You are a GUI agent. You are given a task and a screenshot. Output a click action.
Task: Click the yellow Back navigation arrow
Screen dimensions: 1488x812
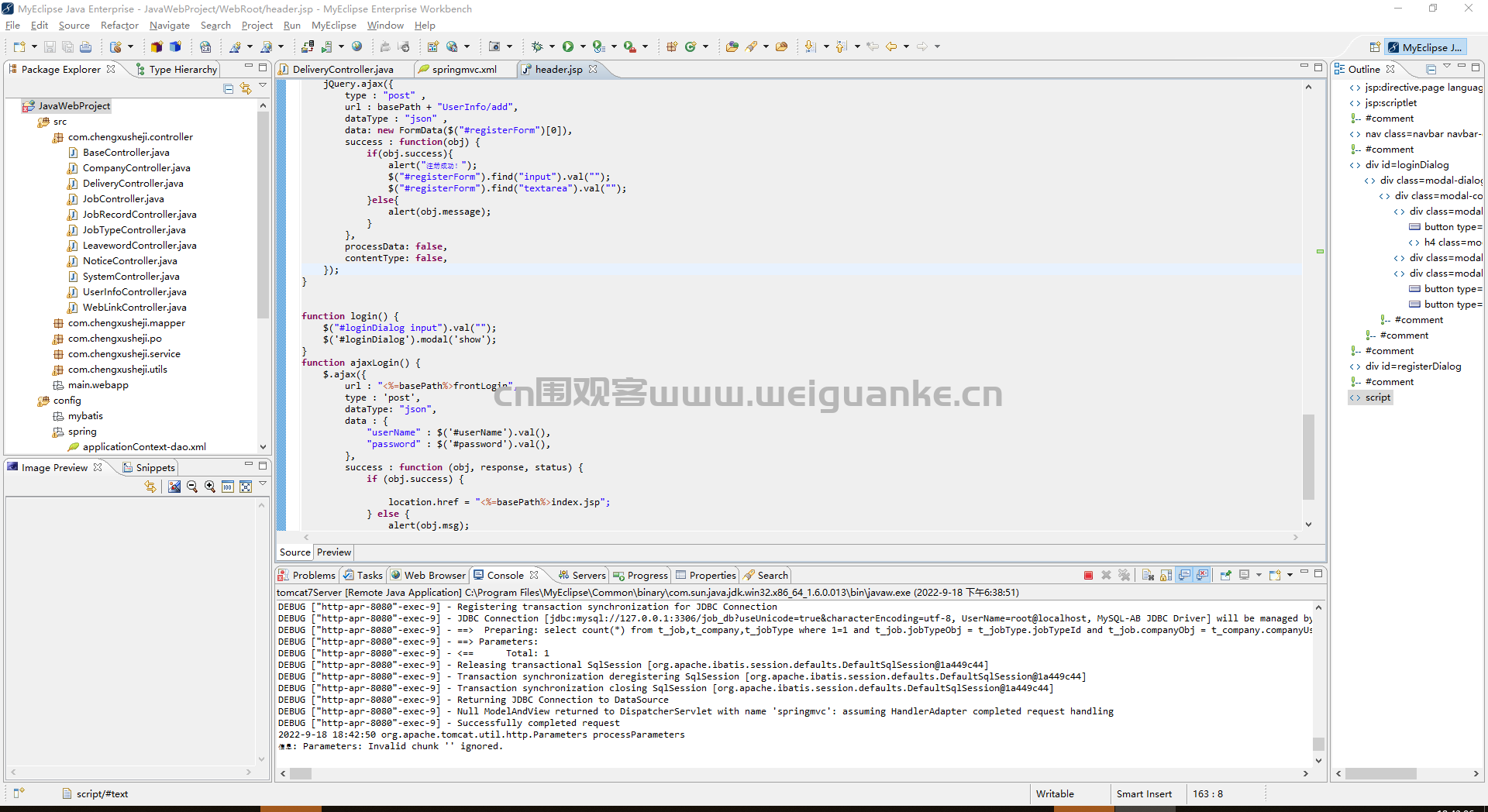pyautogui.click(x=891, y=46)
